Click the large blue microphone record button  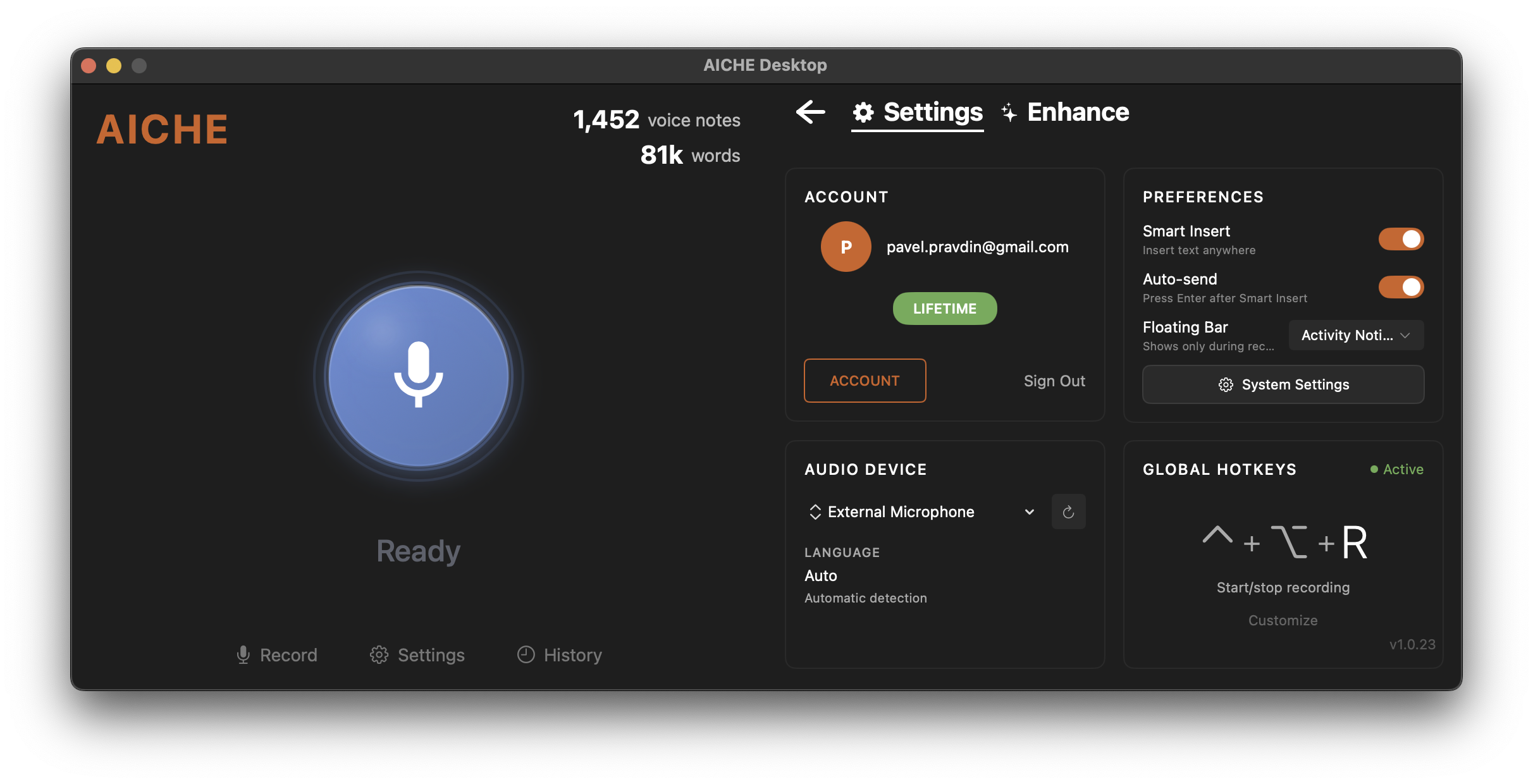pyautogui.click(x=419, y=376)
